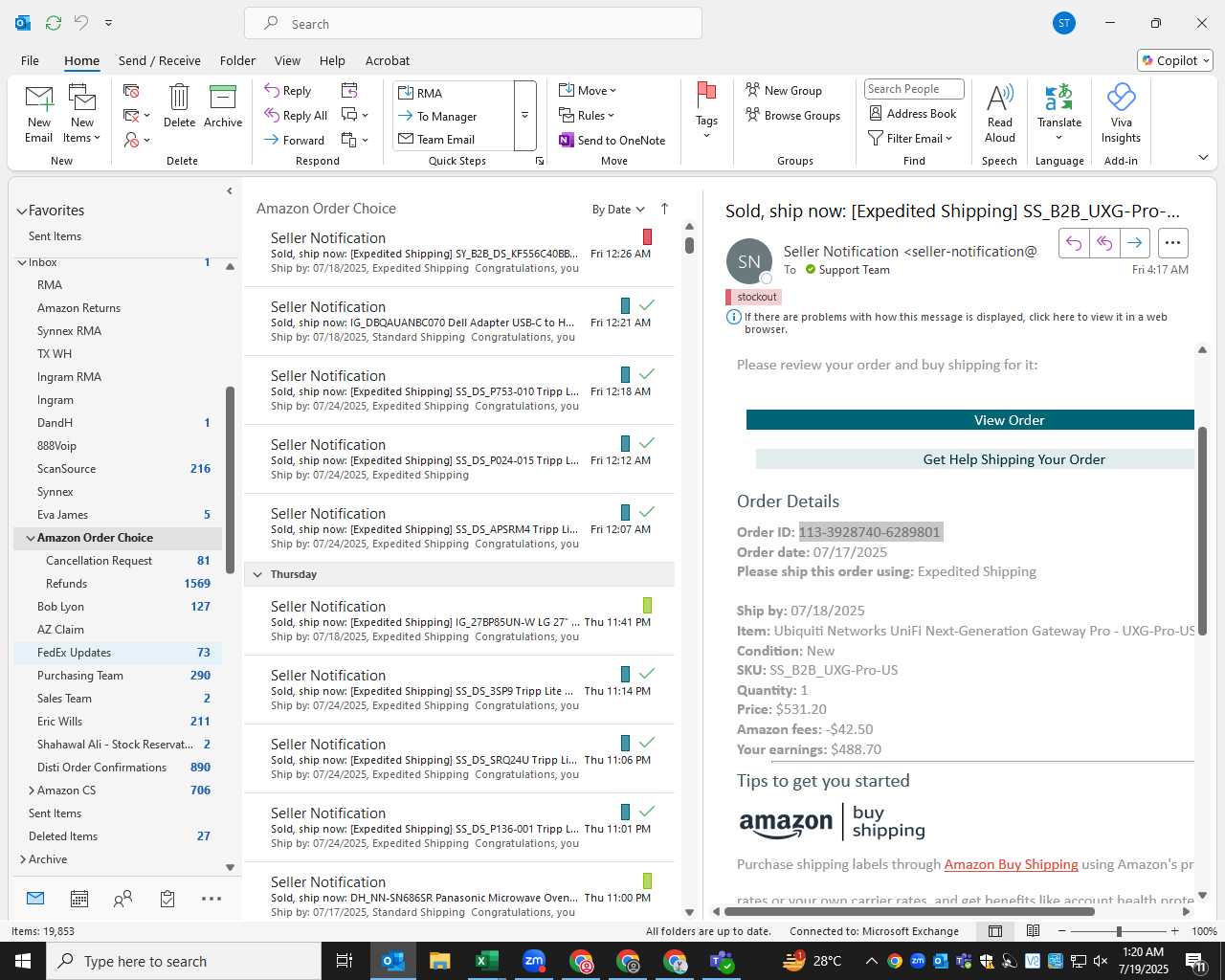Click Get Help Shipping Your Order
Viewport: 1225px width, 980px height.
(975, 459)
